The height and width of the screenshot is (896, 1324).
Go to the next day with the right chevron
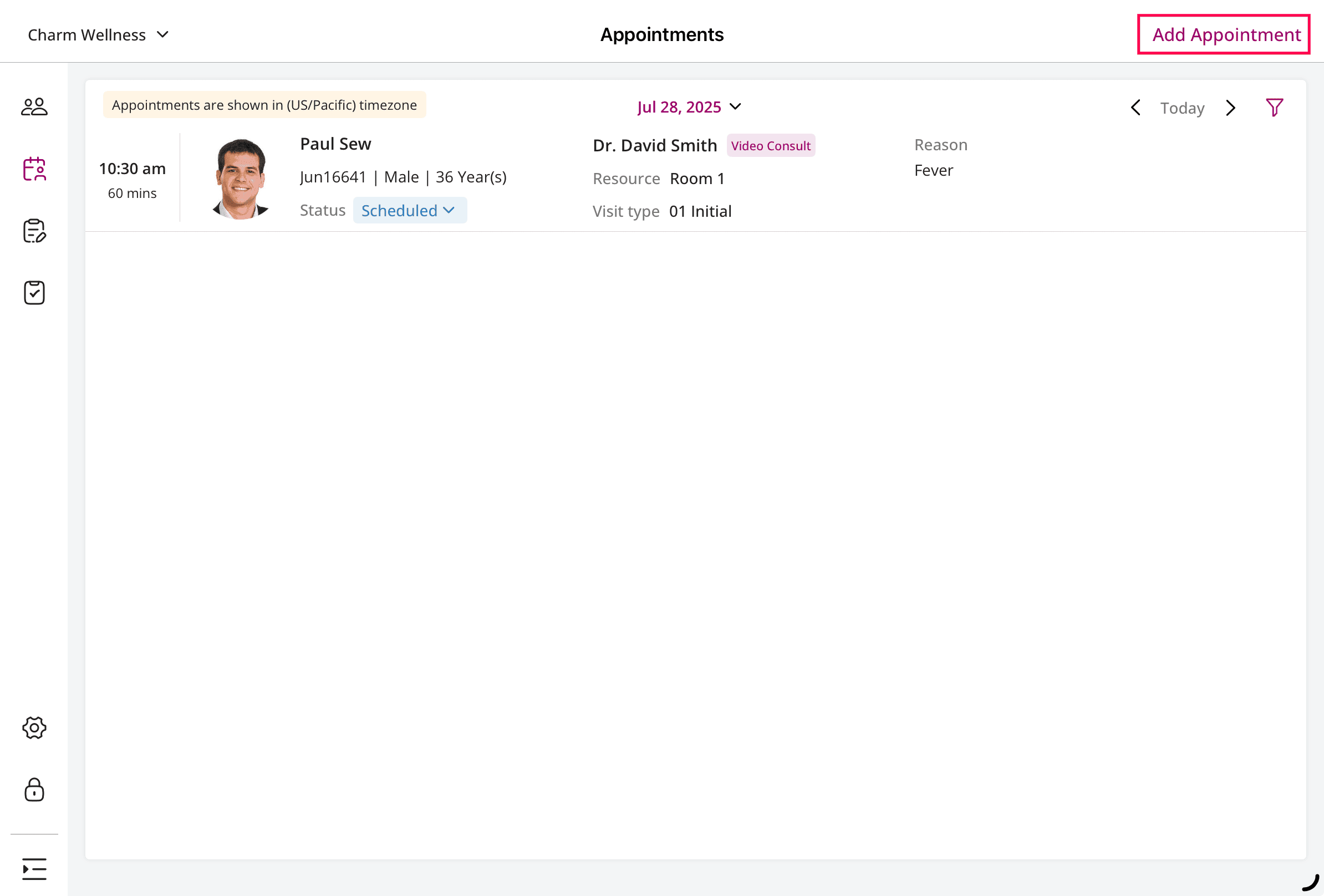[x=1230, y=108]
